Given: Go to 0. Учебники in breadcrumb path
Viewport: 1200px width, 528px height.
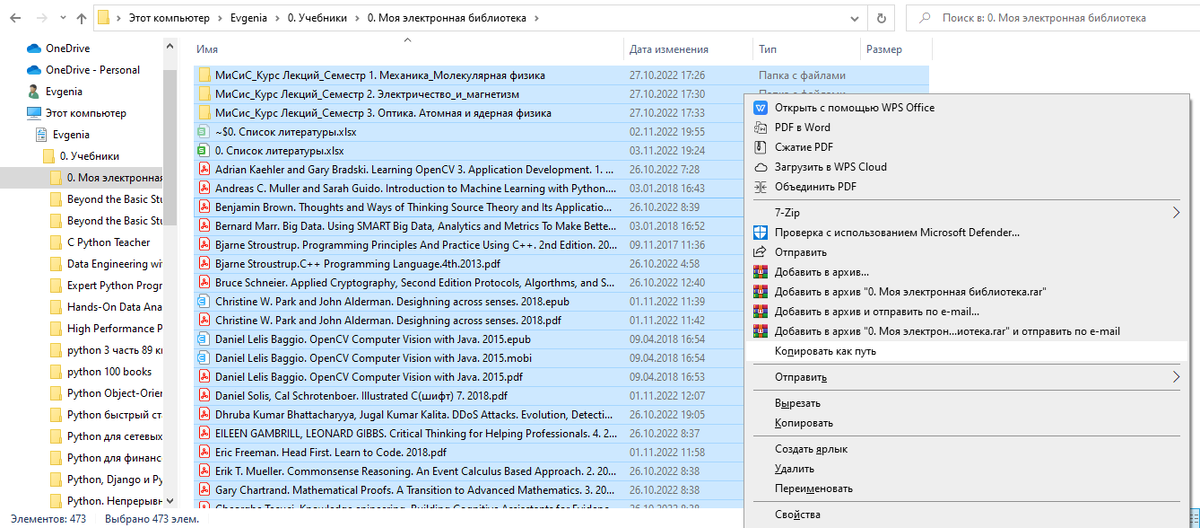Looking at the screenshot, I should 317,18.
